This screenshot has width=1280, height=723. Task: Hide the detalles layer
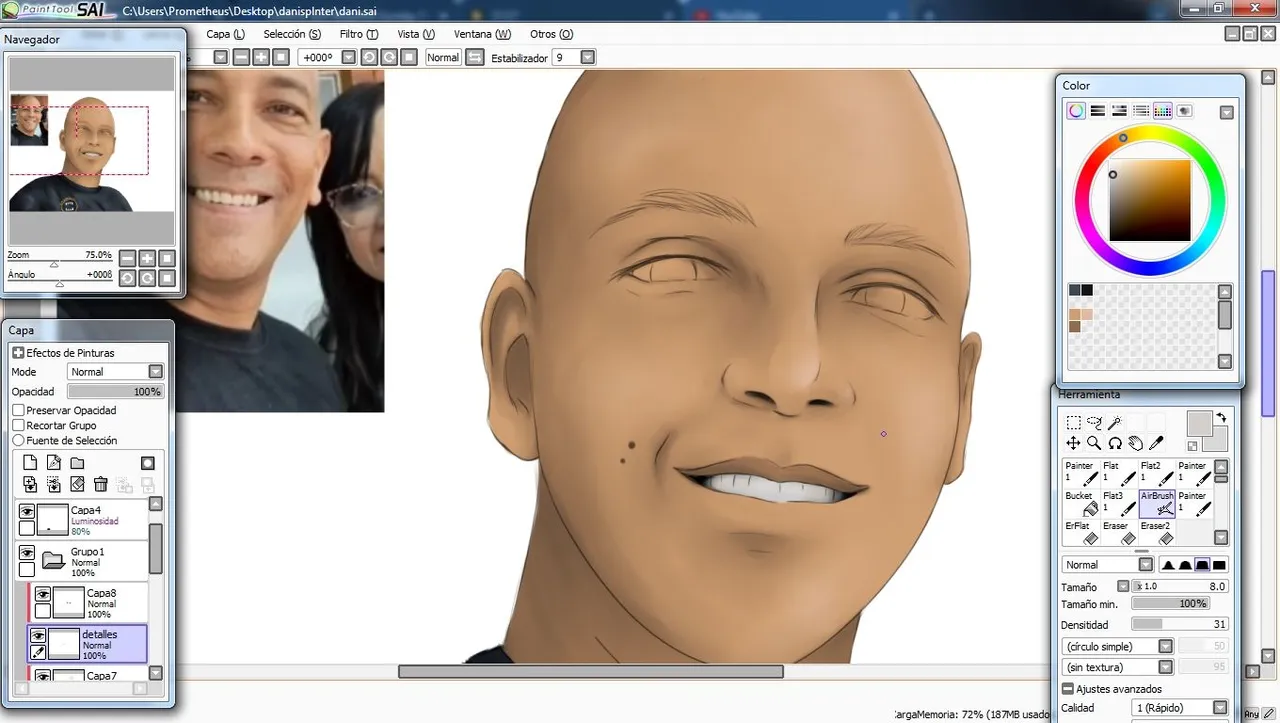pos(37,636)
